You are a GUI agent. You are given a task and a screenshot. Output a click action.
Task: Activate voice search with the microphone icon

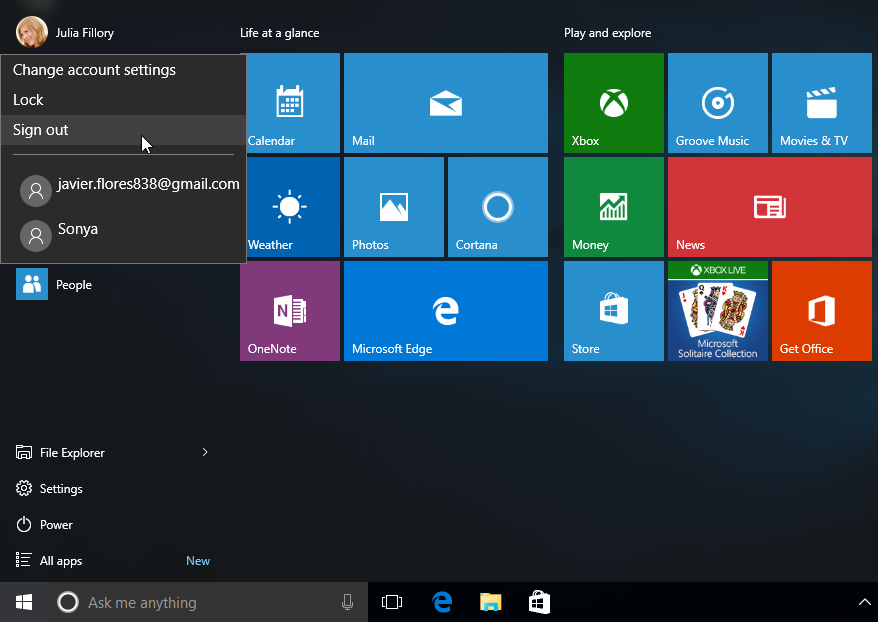pyautogui.click(x=347, y=602)
